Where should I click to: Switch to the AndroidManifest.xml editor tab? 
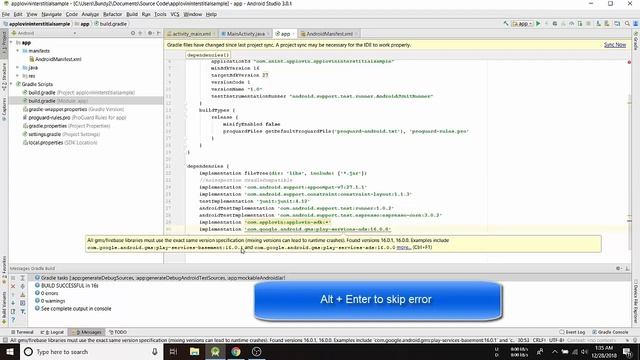point(329,33)
